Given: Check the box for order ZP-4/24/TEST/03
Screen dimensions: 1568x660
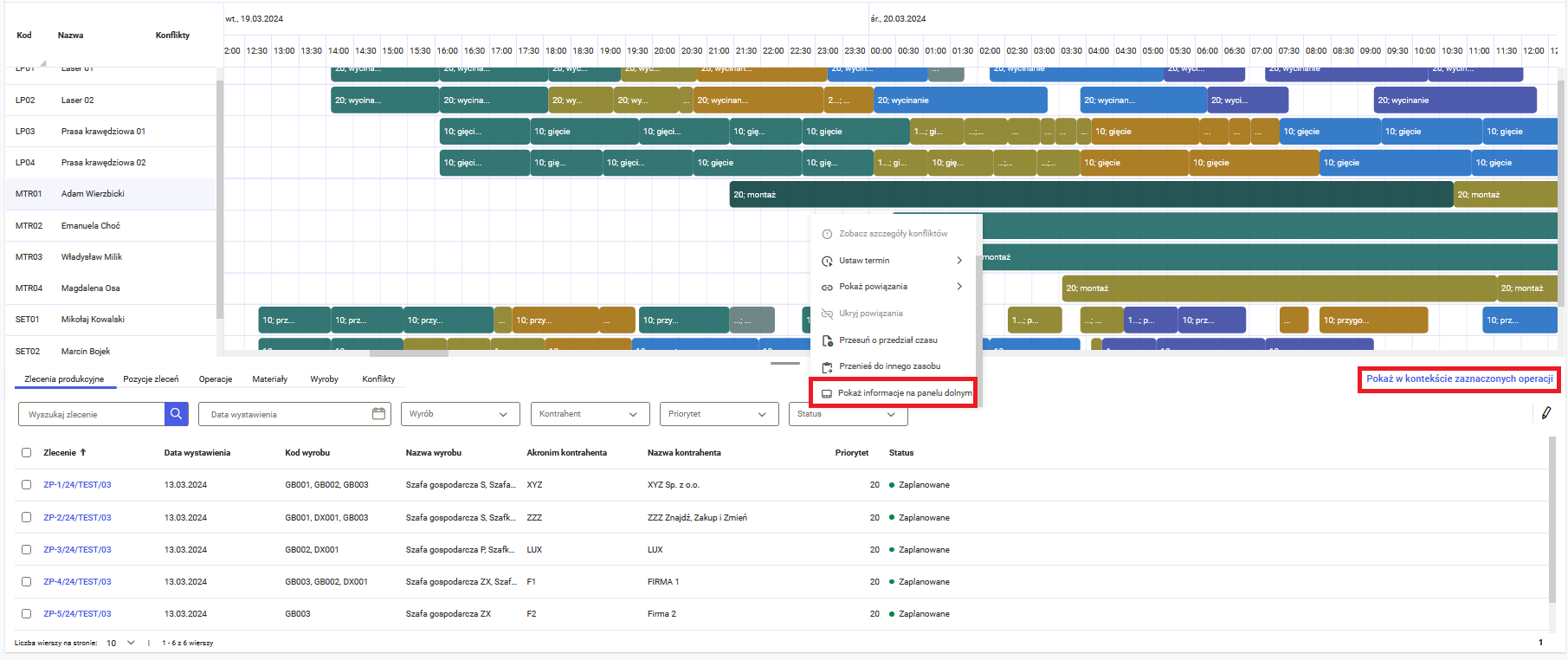Looking at the screenshot, I should point(26,582).
